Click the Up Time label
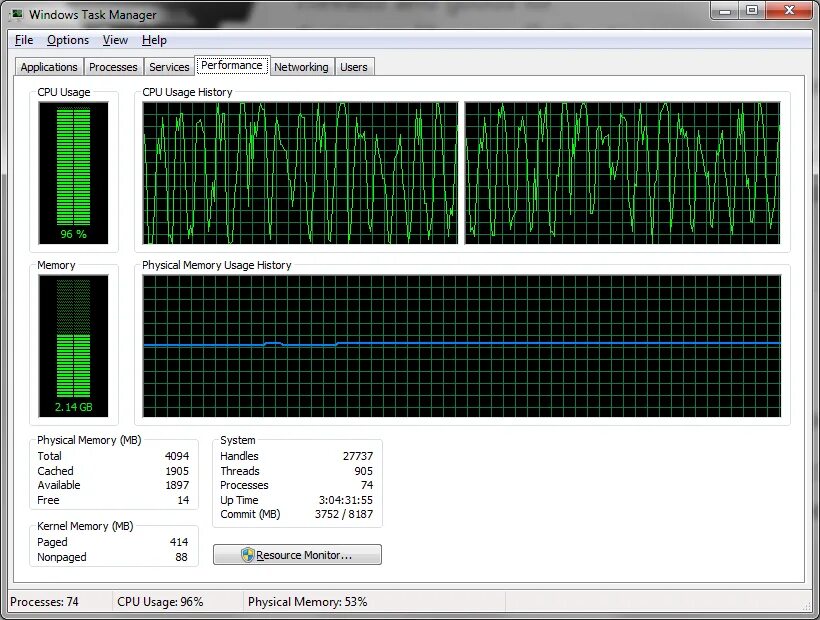 pyautogui.click(x=239, y=500)
